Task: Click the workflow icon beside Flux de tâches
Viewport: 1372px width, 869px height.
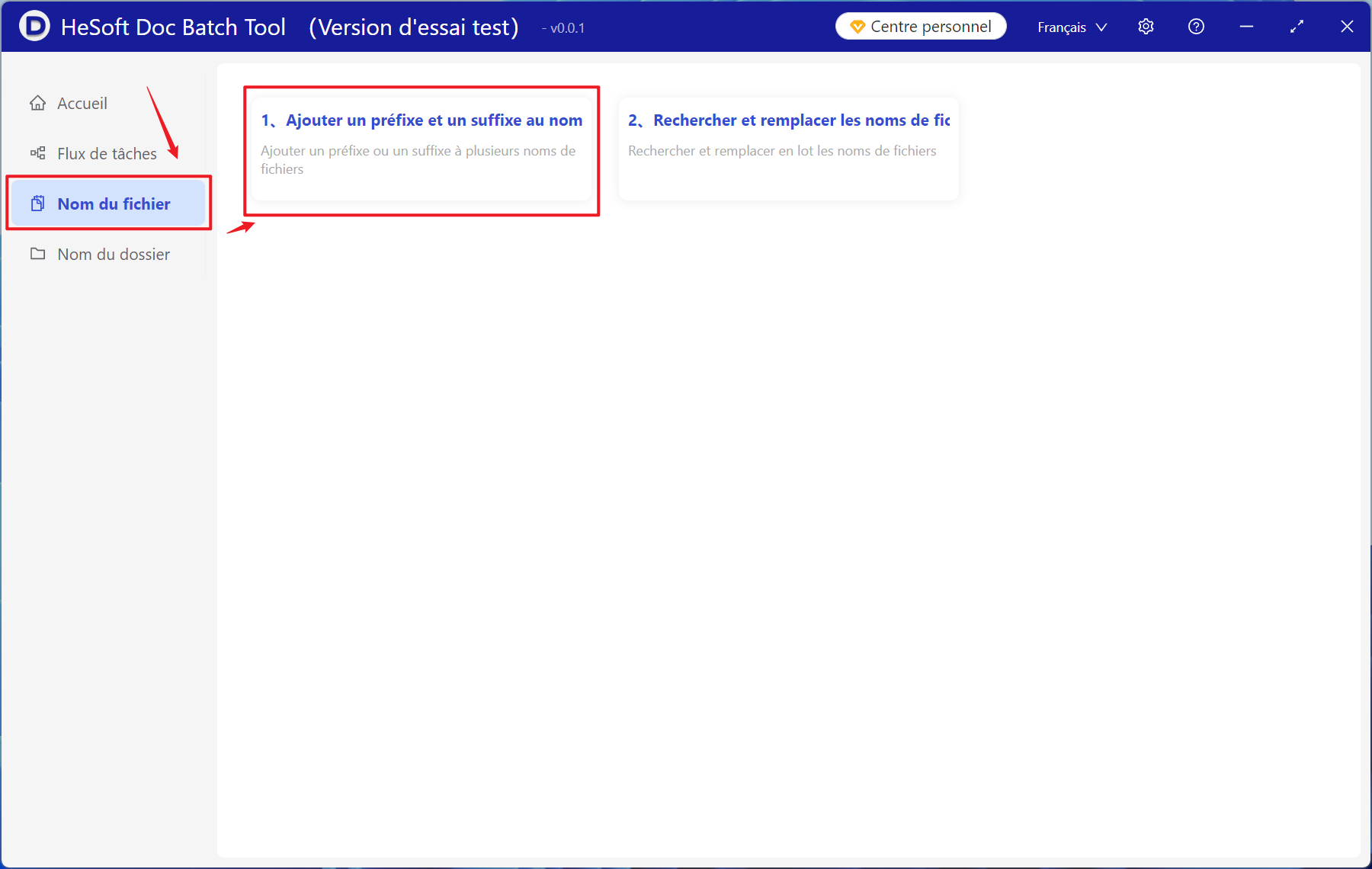Action: [x=37, y=153]
